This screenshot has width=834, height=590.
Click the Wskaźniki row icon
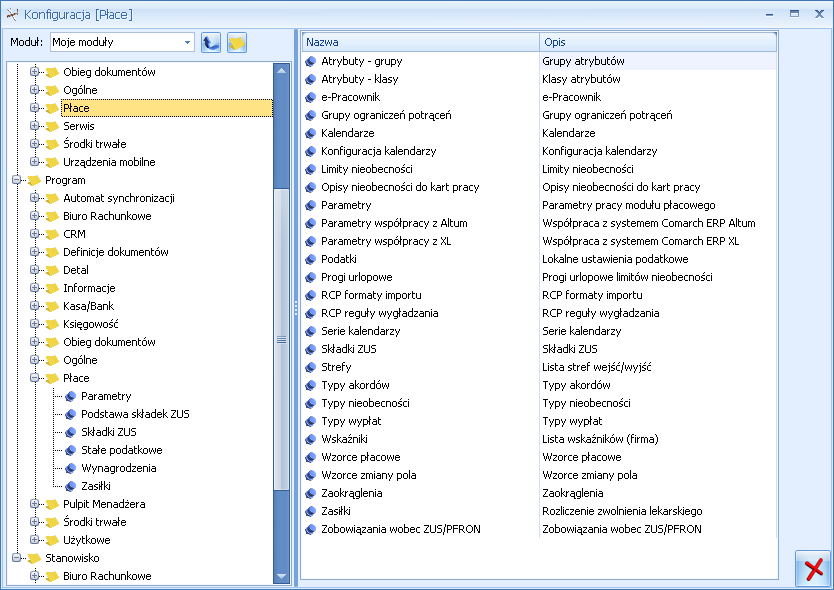point(311,439)
